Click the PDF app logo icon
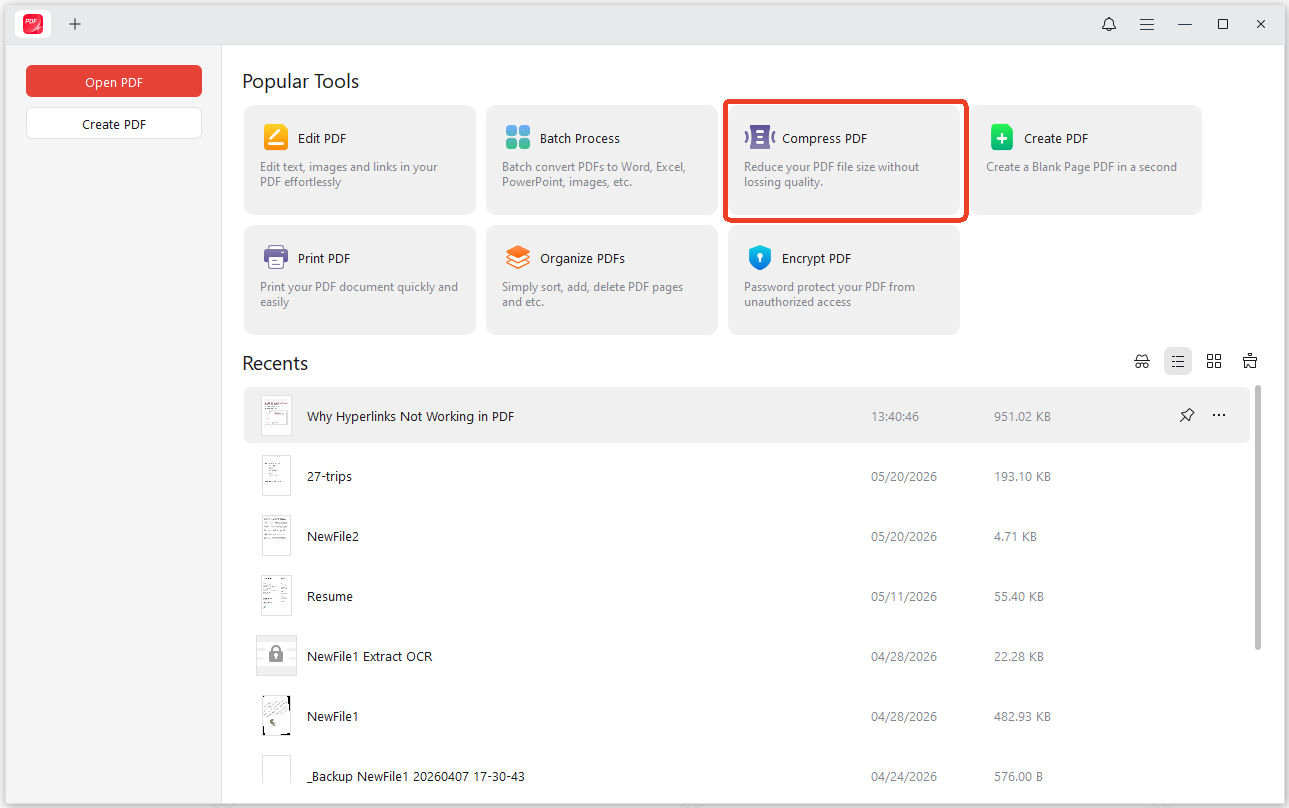The image size is (1289, 808). click(x=33, y=24)
